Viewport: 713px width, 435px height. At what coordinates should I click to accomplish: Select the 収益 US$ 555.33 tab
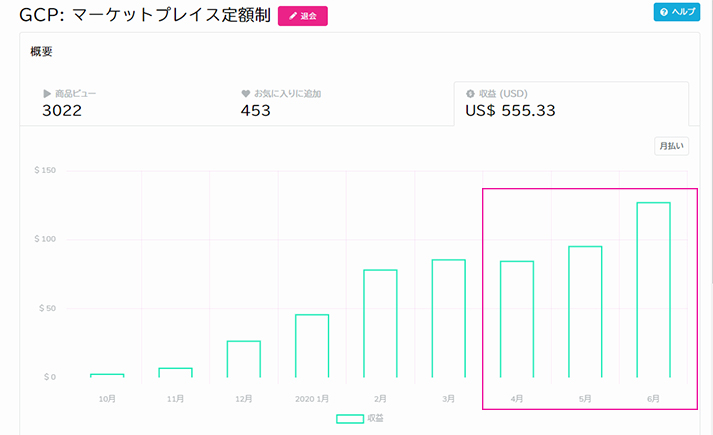coord(570,103)
